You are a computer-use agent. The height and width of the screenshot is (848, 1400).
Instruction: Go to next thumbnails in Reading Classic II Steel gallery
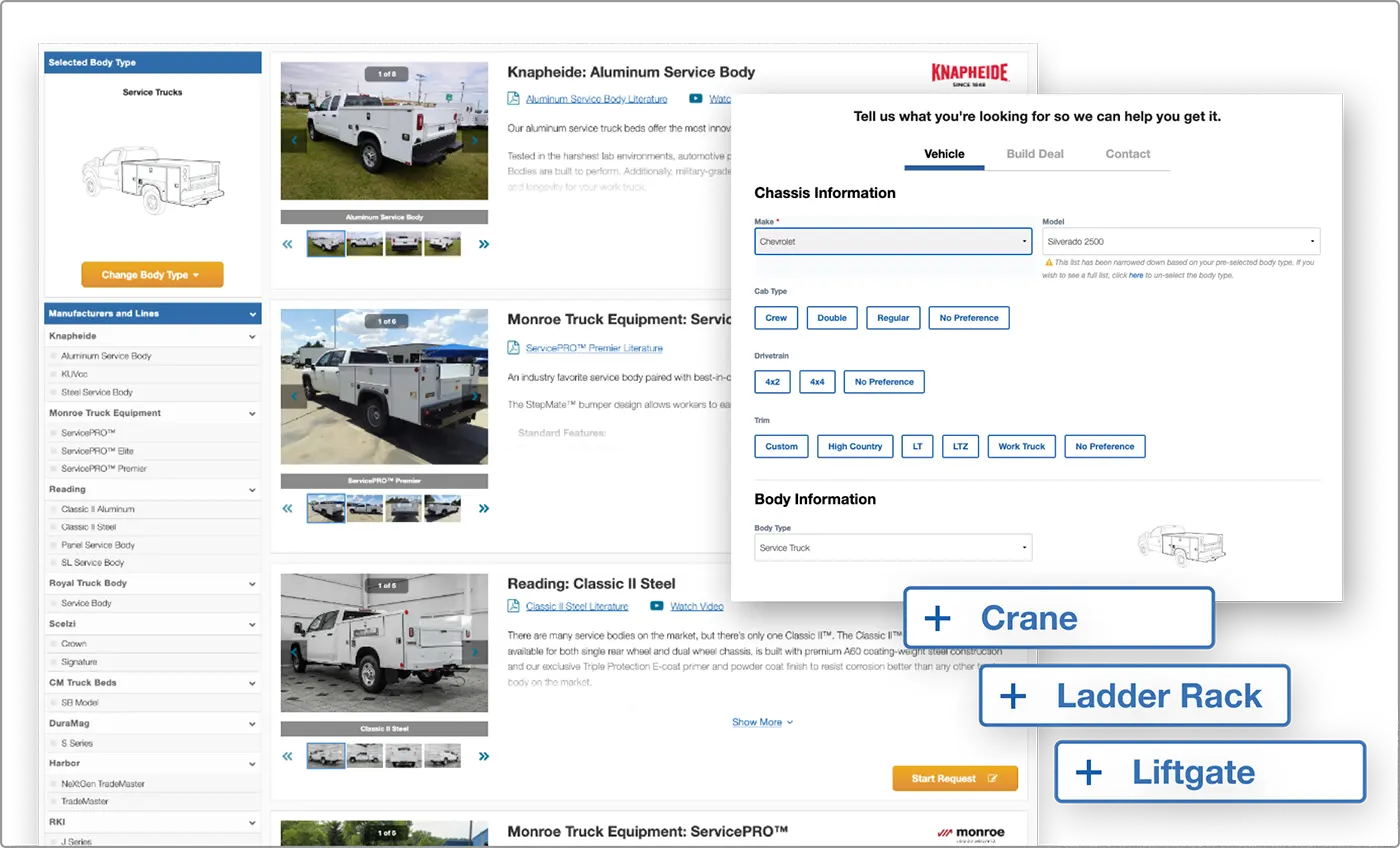pos(484,756)
